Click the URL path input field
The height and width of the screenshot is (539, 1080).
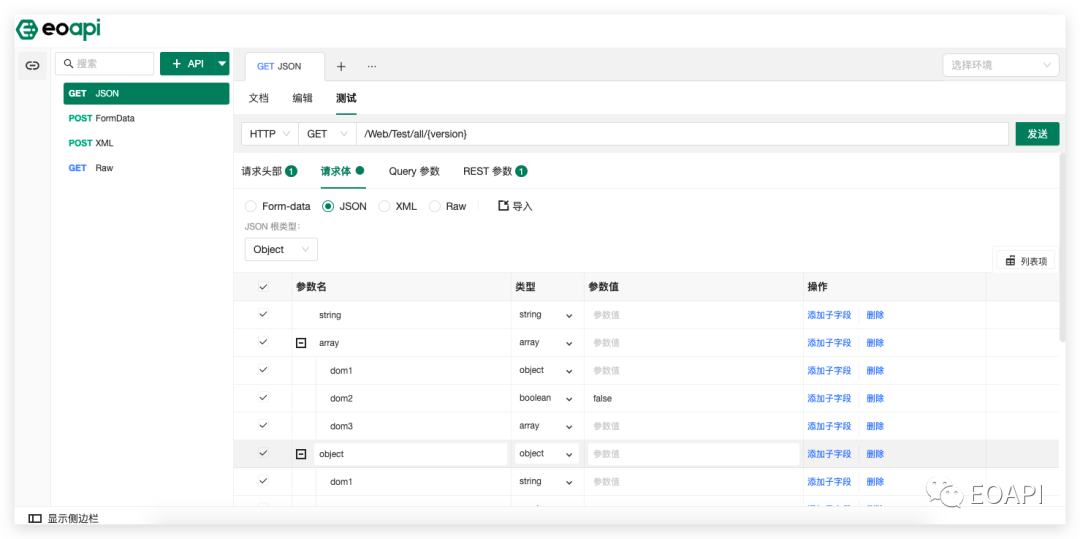click(x=682, y=134)
